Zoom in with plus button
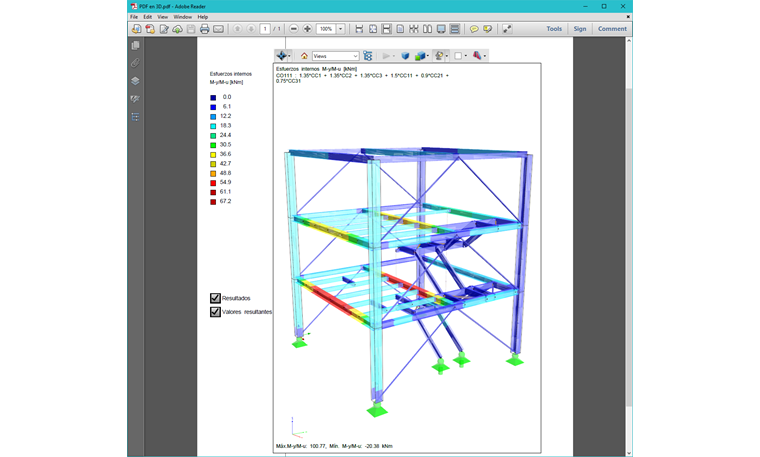Screen dimensions: 760x457 coord(307,29)
